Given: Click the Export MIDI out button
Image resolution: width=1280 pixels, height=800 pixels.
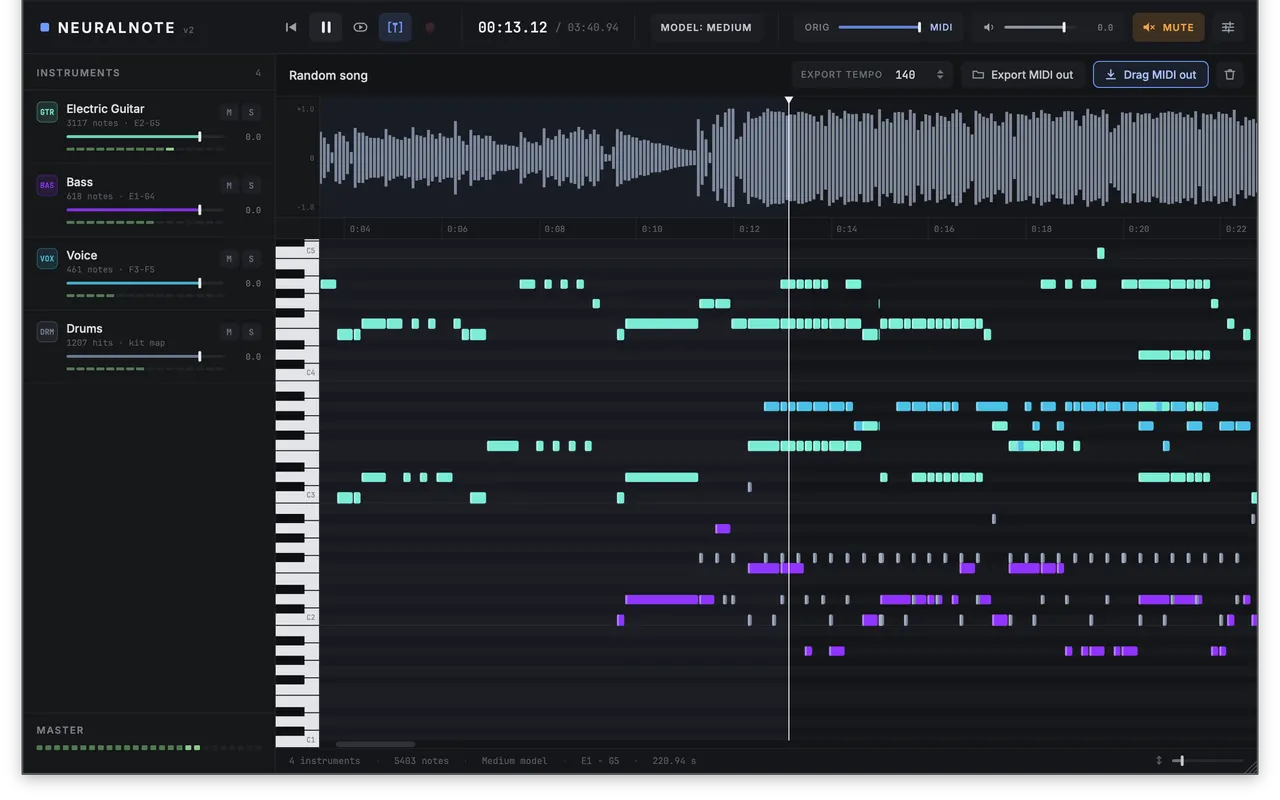Looking at the screenshot, I should (1023, 75).
